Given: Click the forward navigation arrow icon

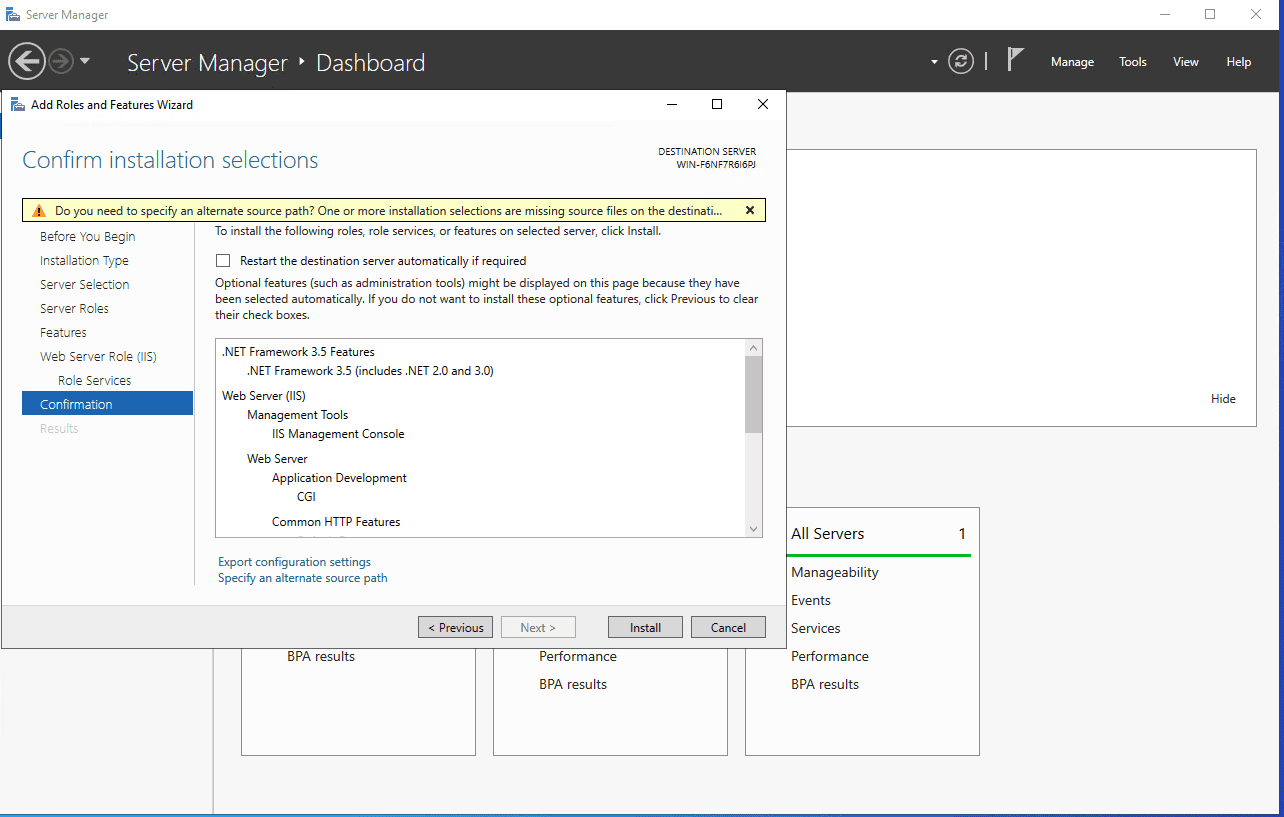Looking at the screenshot, I should (61, 62).
